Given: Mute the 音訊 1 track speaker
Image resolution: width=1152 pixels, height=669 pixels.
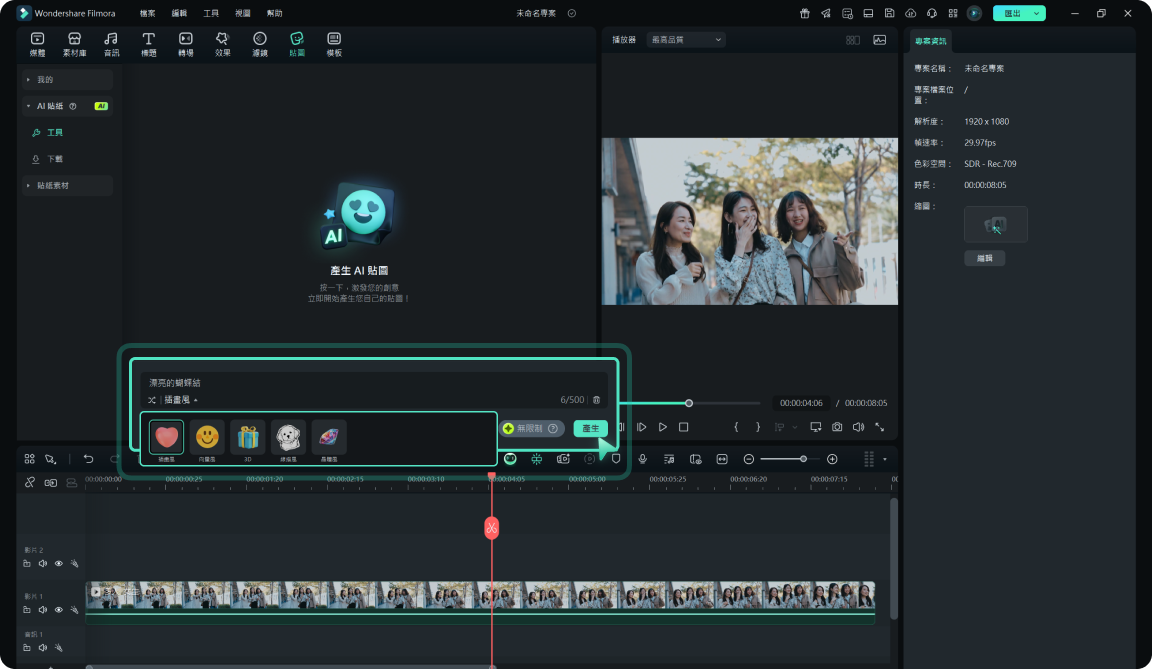Looking at the screenshot, I should coord(43,648).
